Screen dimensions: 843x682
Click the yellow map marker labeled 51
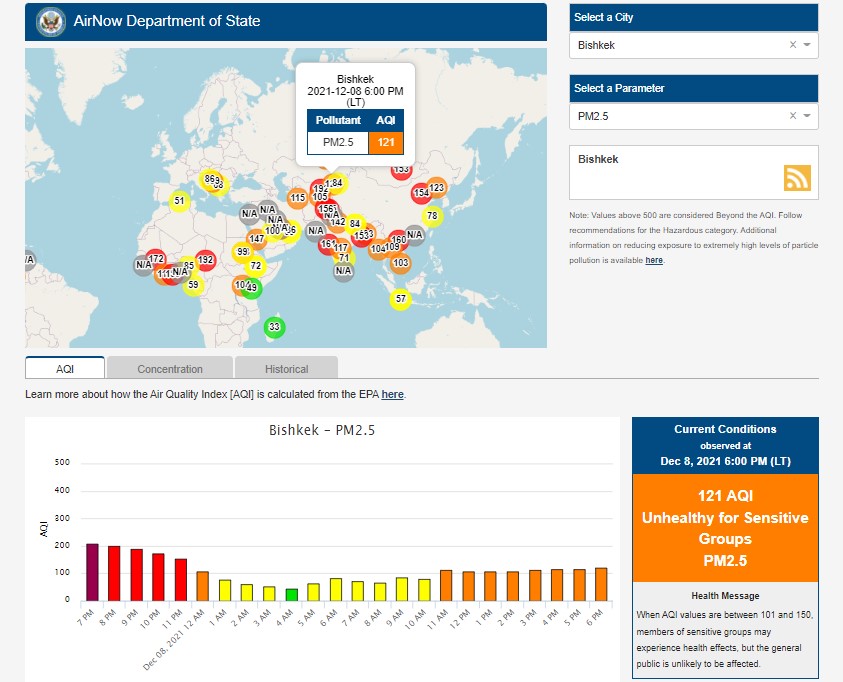click(x=179, y=201)
